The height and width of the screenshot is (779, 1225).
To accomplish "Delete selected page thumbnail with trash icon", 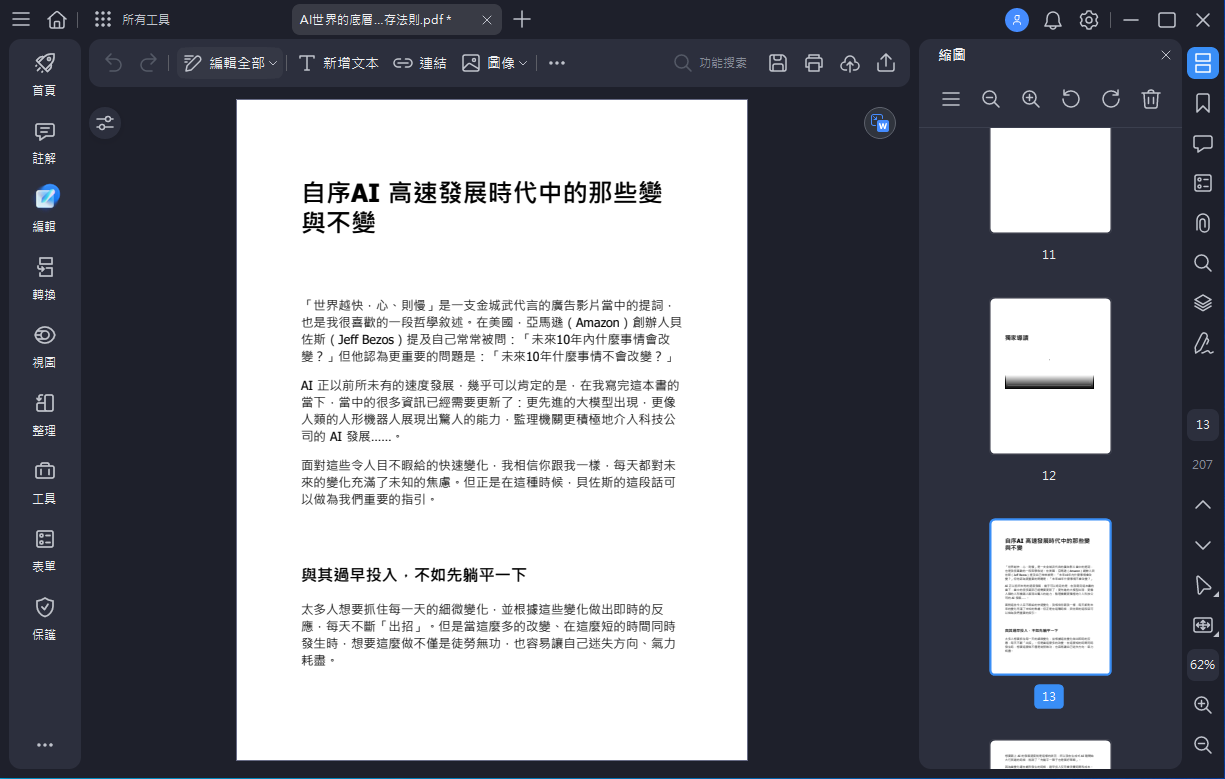I will click(x=1151, y=99).
